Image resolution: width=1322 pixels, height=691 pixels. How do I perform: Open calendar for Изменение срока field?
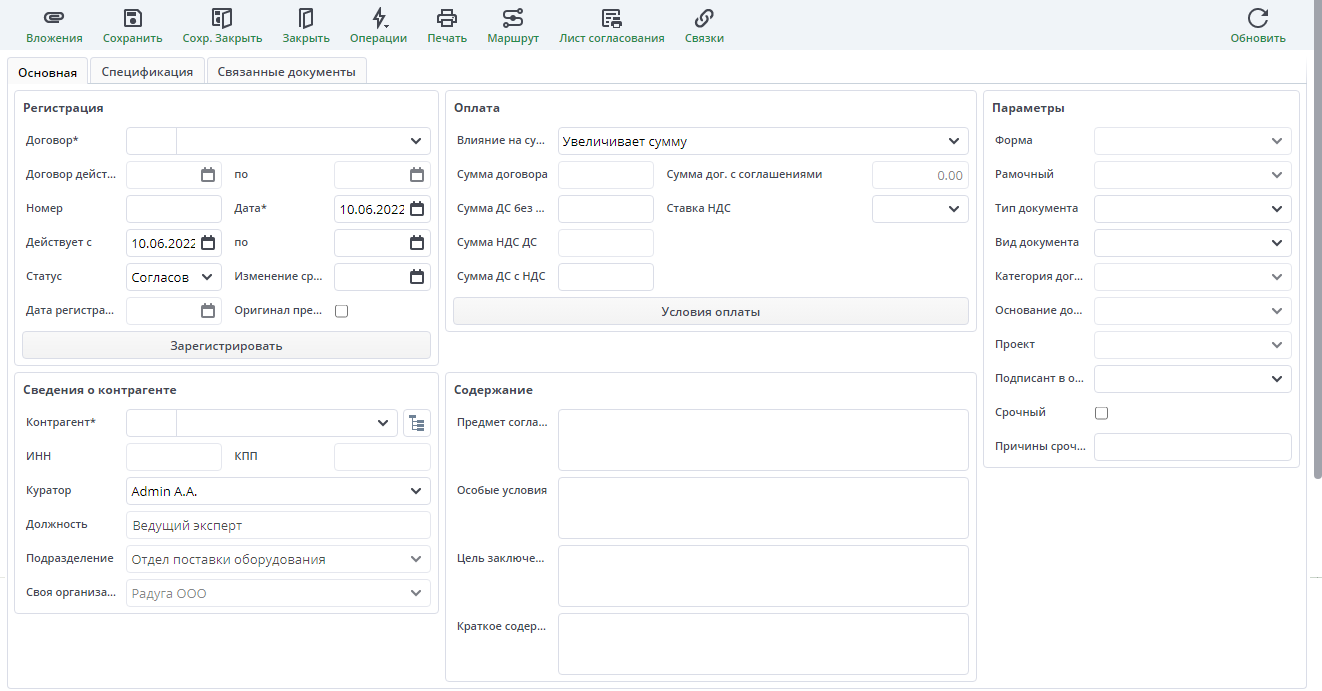click(417, 277)
